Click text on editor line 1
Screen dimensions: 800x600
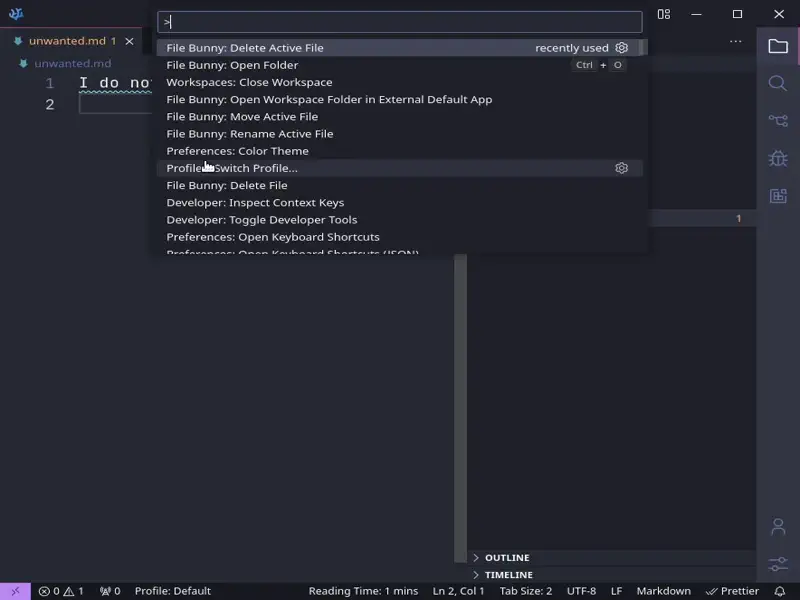point(115,83)
